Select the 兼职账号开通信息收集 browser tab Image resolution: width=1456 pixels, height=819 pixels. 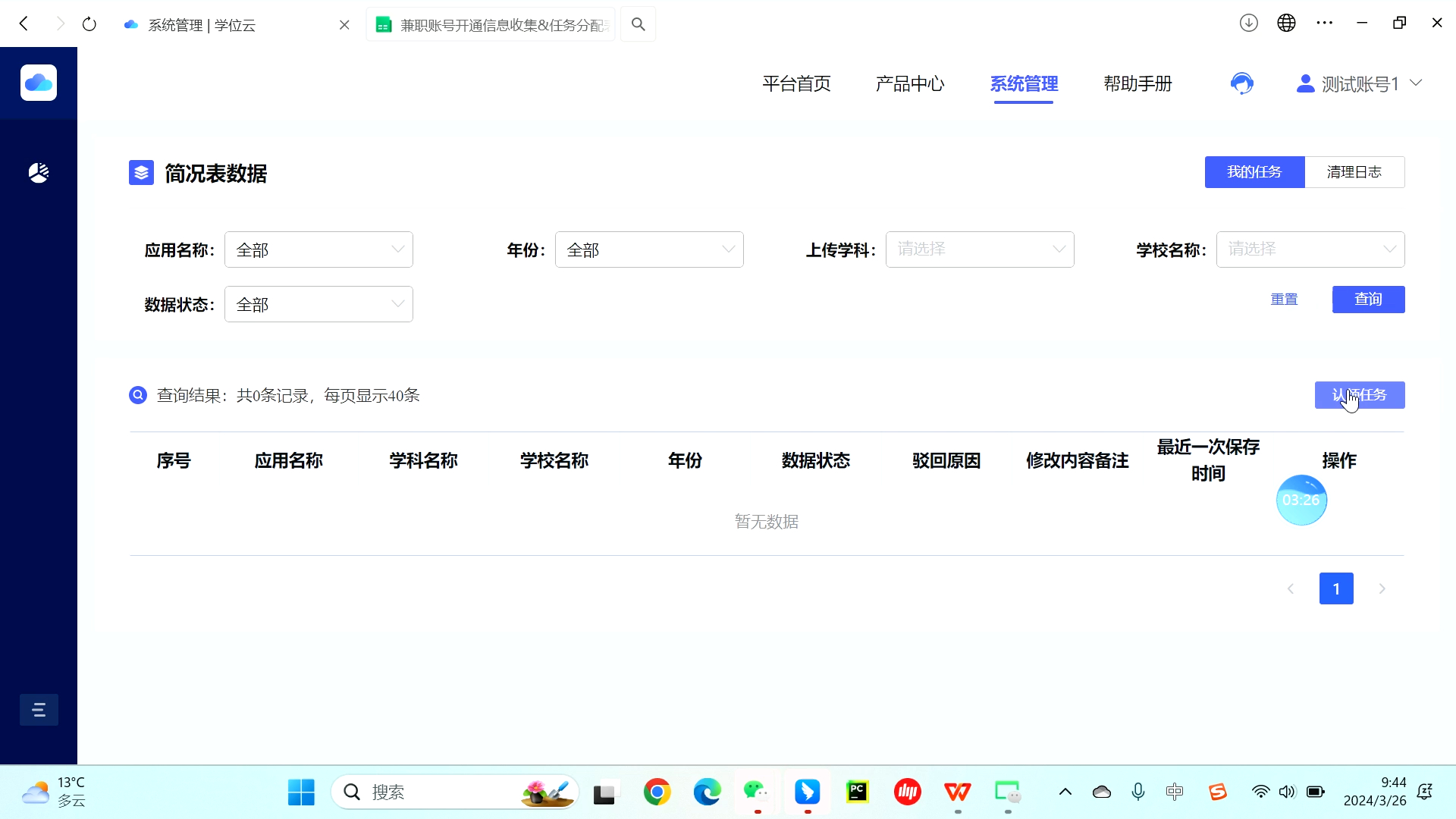click(x=491, y=24)
